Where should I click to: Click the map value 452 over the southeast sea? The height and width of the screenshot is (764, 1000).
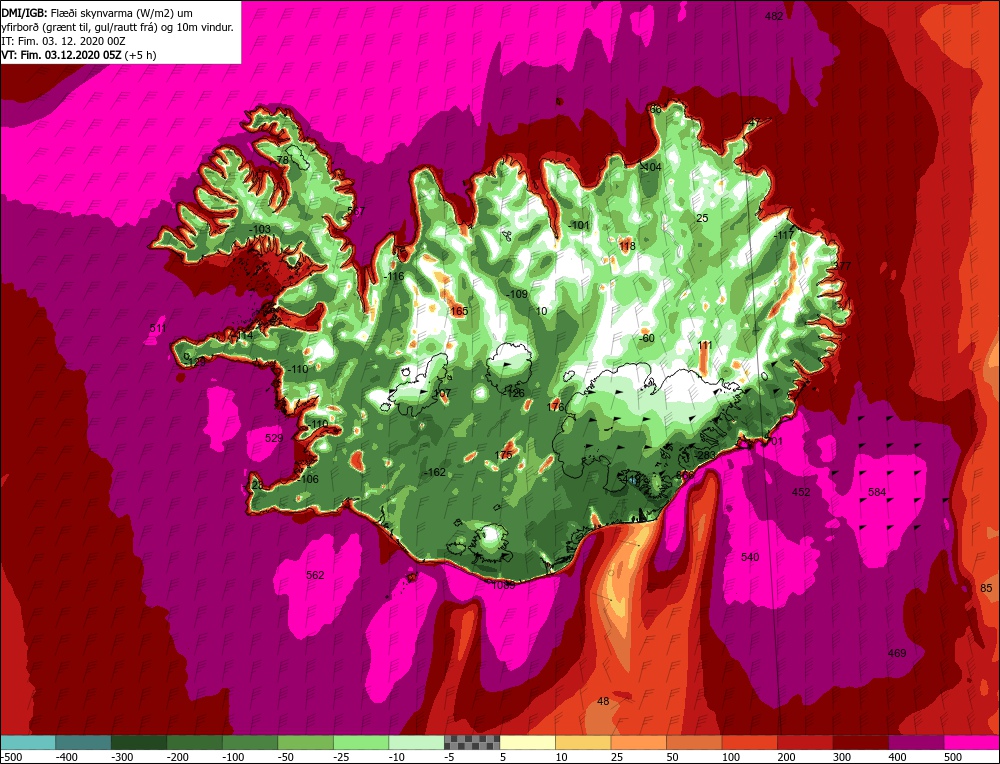click(800, 492)
